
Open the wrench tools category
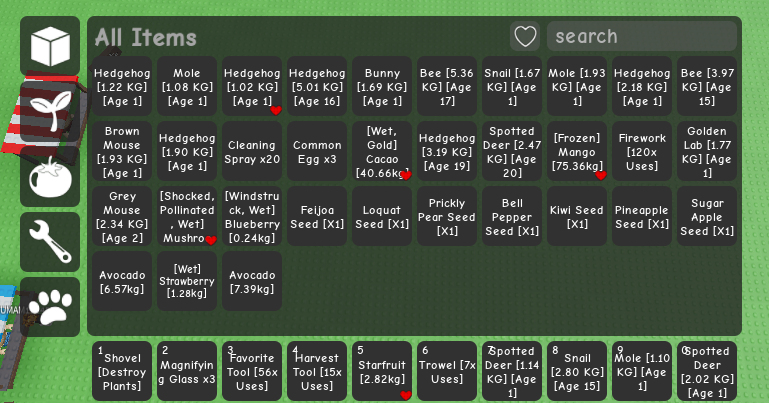tap(50, 242)
